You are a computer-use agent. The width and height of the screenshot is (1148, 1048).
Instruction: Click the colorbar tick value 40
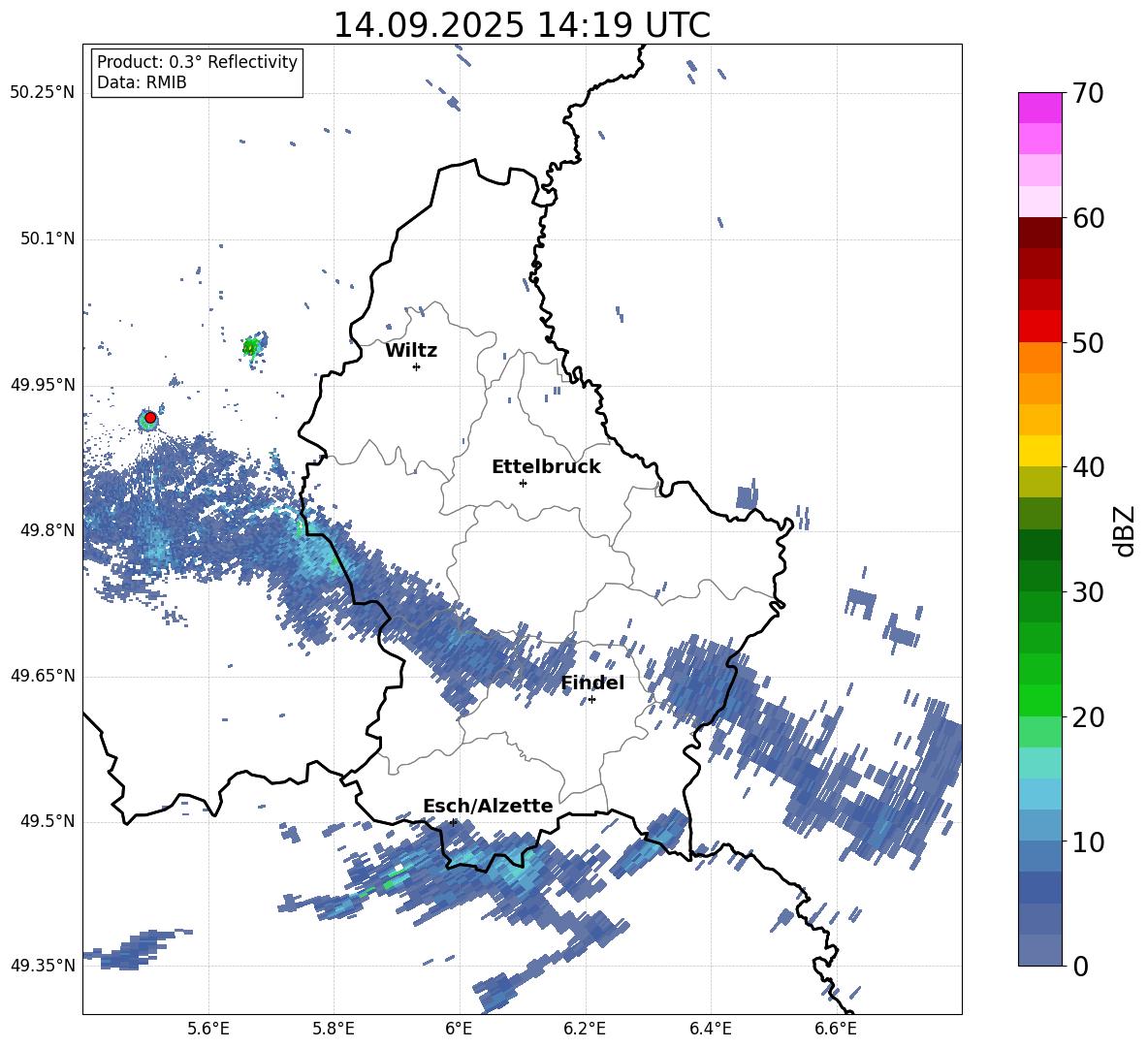point(1089,467)
